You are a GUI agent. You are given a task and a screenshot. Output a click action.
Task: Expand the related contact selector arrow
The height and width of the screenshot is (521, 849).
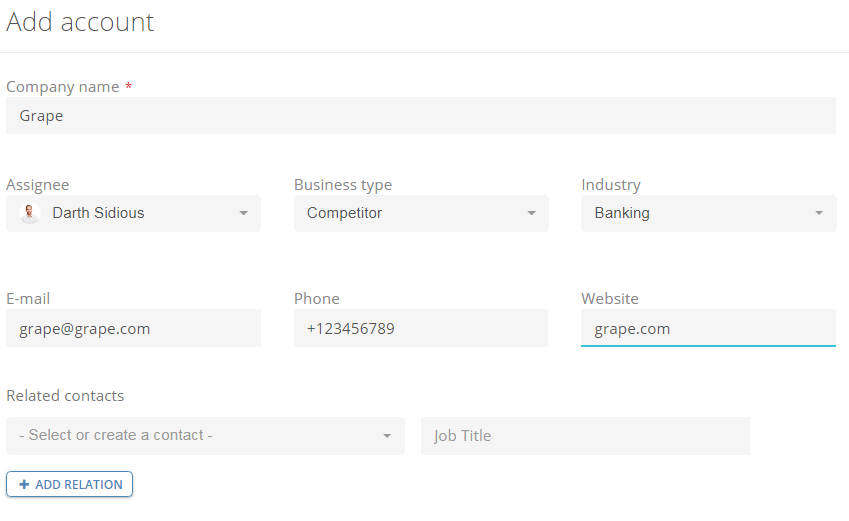[x=387, y=436]
